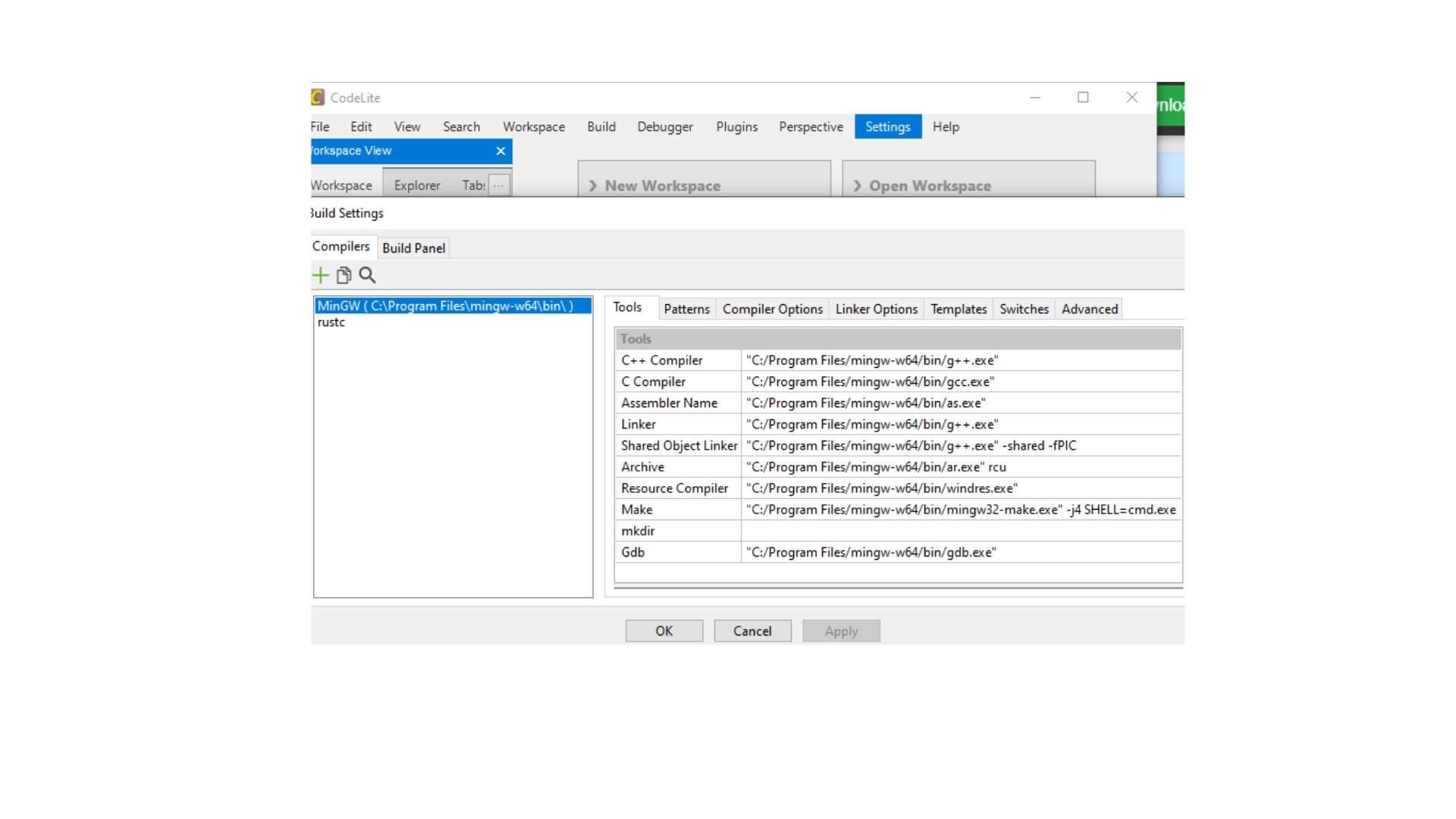
Task: Edit the C Compiler path value
Action: (x=961, y=381)
